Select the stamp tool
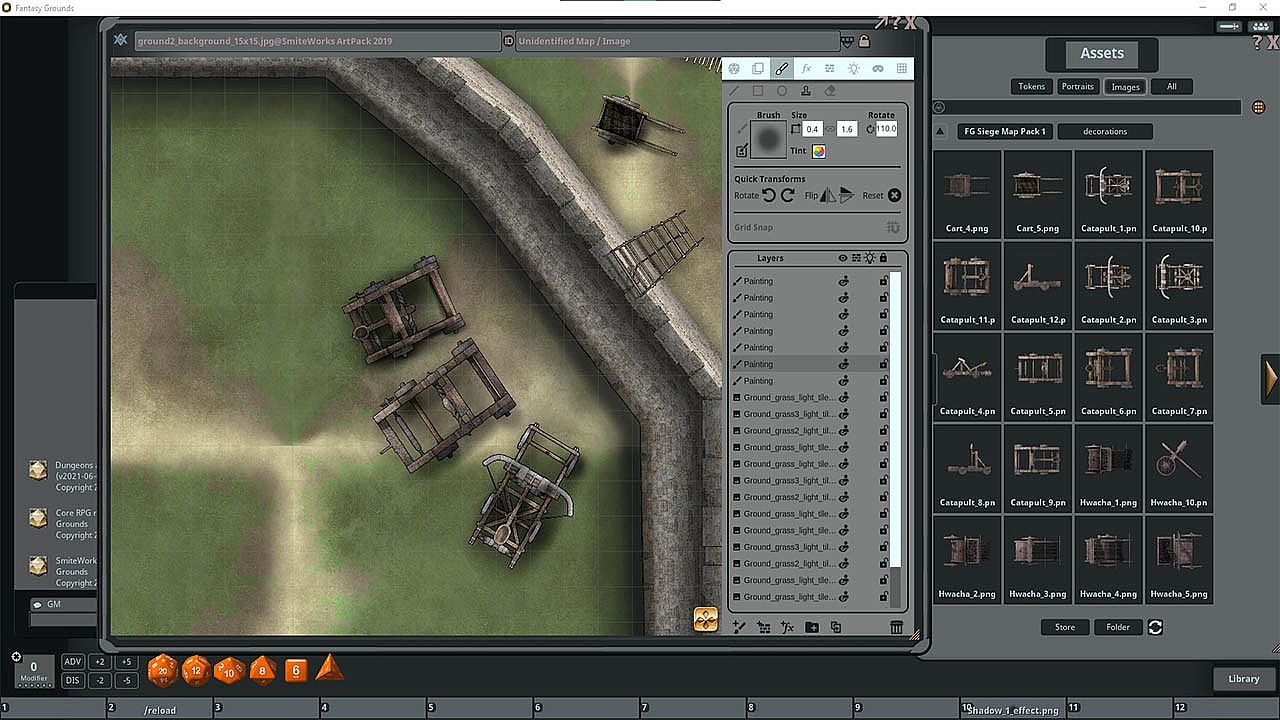Image resolution: width=1280 pixels, height=720 pixels. coord(806,91)
